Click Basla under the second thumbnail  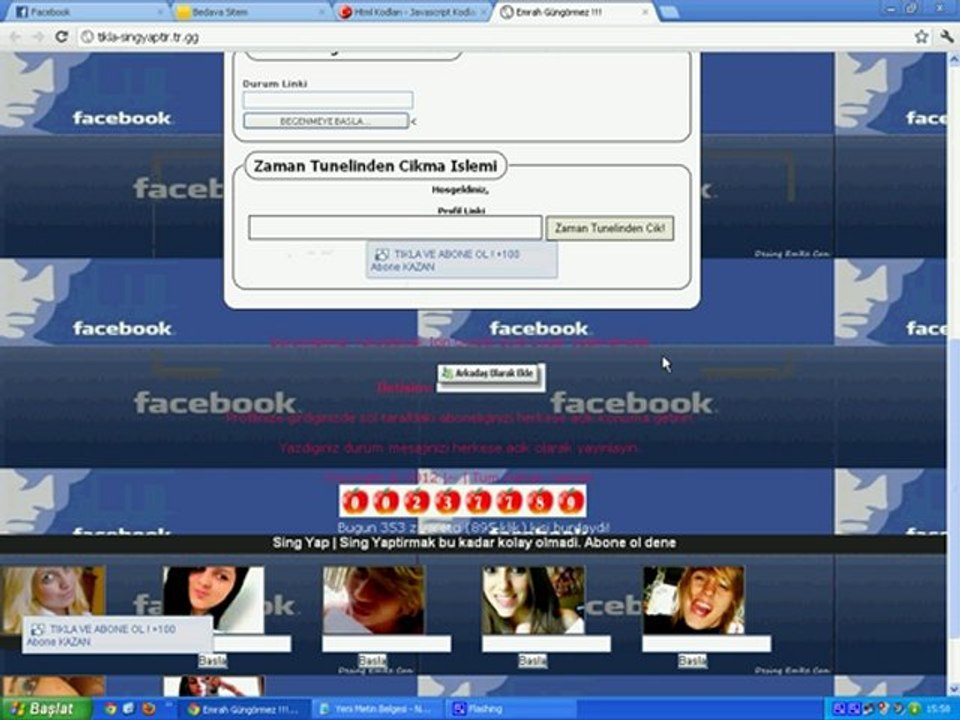point(212,661)
